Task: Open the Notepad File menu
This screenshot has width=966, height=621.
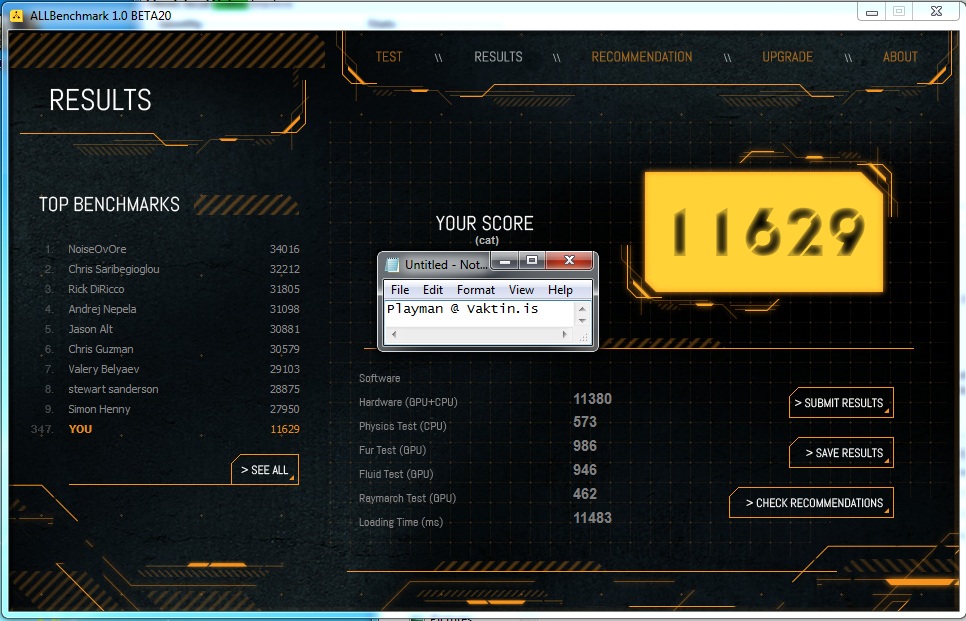Action: pyautogui.click(x=400, y=290)
